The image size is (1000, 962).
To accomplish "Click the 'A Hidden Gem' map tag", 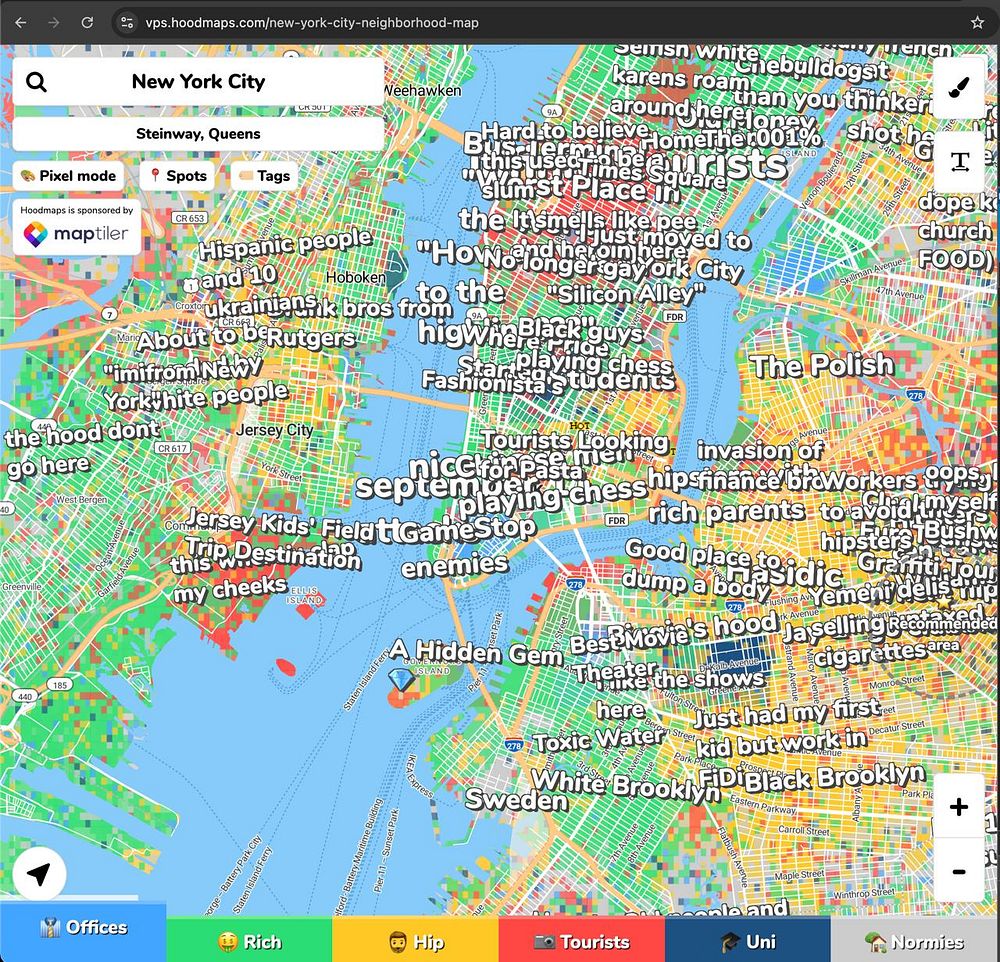I will 476,651.
